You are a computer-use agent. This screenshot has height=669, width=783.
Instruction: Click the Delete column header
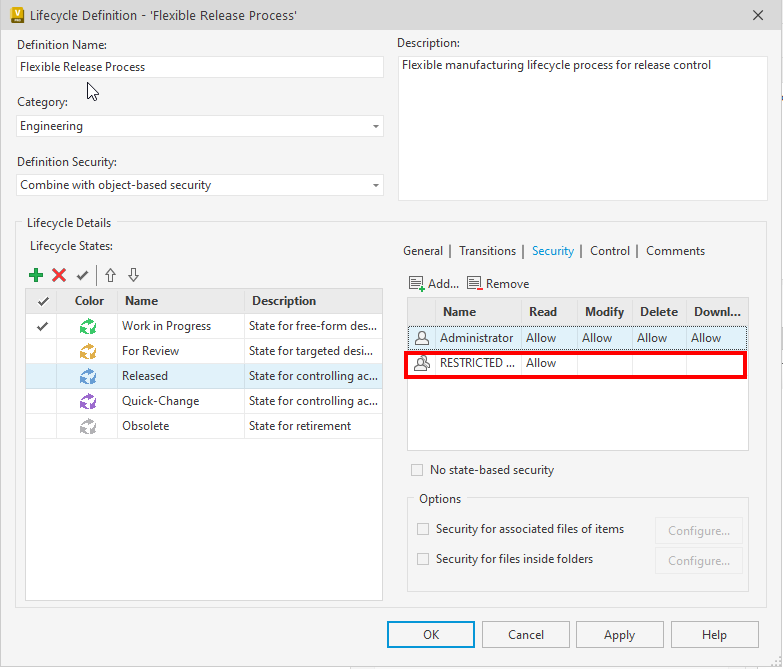659,312
